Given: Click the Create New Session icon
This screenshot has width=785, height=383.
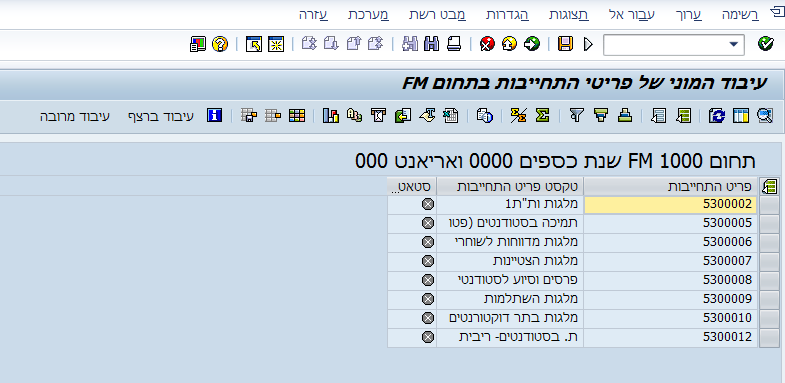Looking at the screenshot, I should click(276, 44).
